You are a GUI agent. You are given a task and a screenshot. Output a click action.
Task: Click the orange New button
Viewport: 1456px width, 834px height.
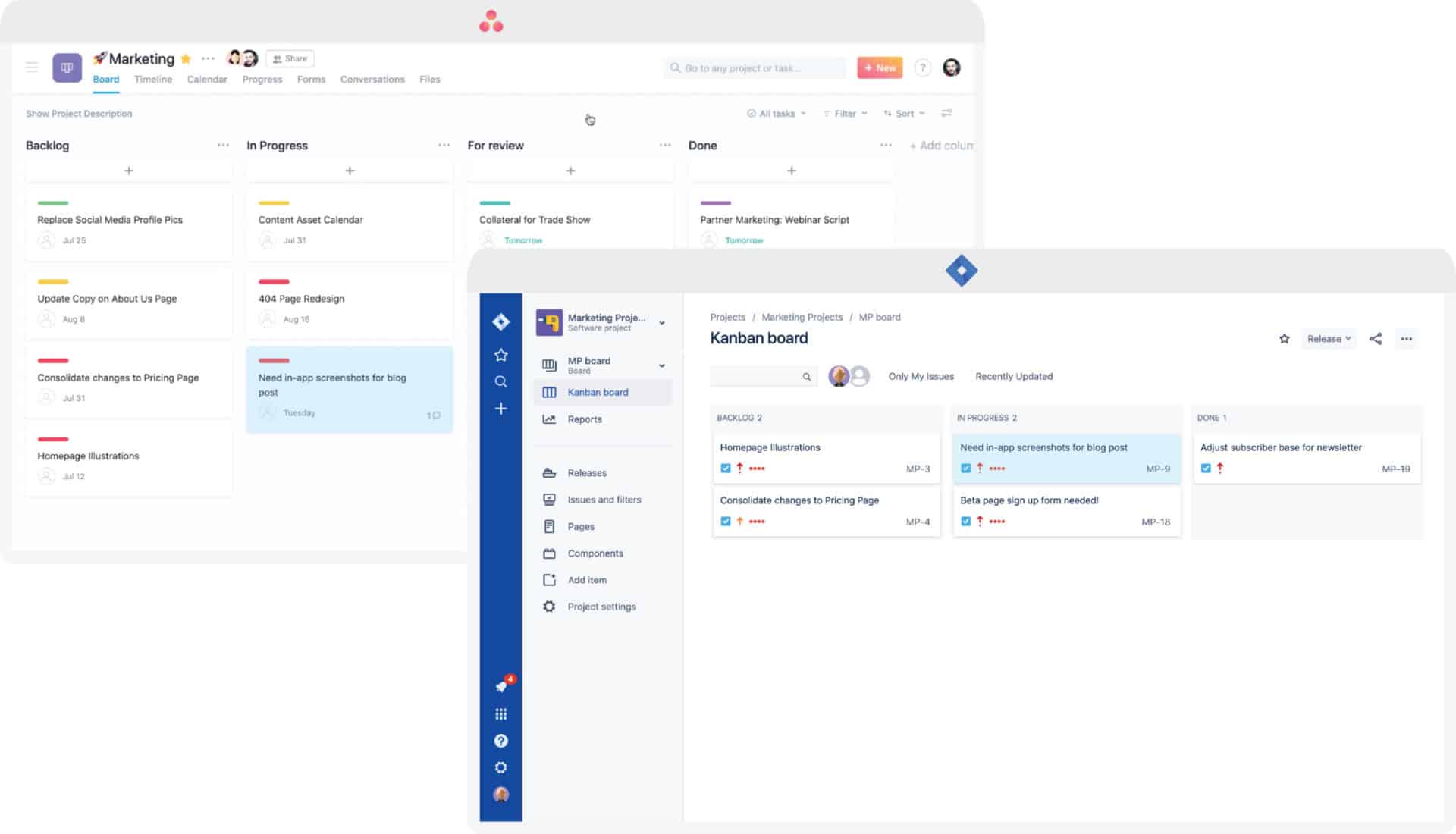tap(879, 67)
